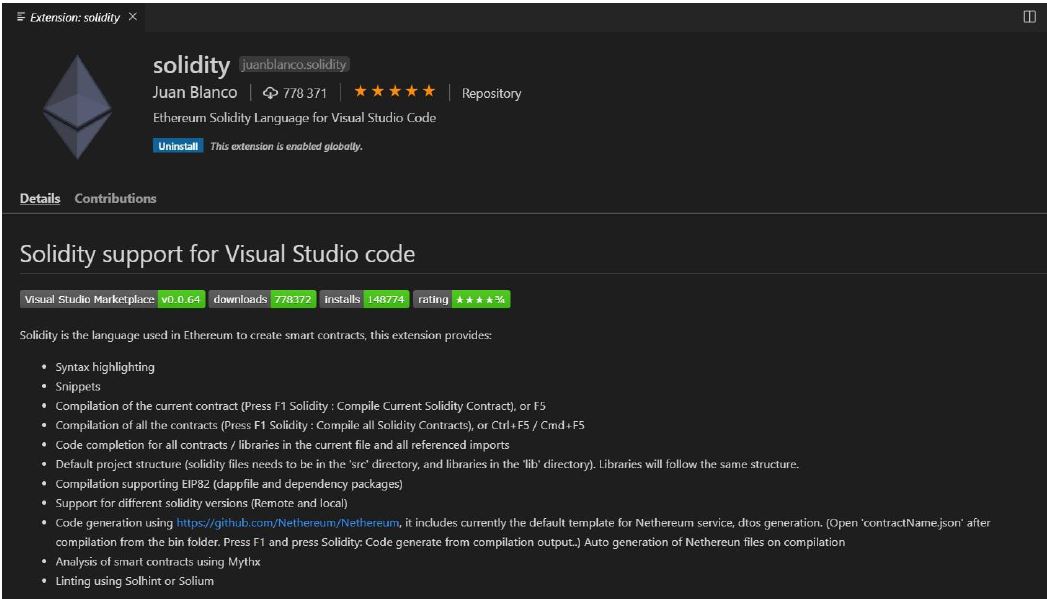Image resolution: width=1047 pixels, height=599 pixels.
Task: Click the preview icon on the tab
Action: tap(21, 17)
